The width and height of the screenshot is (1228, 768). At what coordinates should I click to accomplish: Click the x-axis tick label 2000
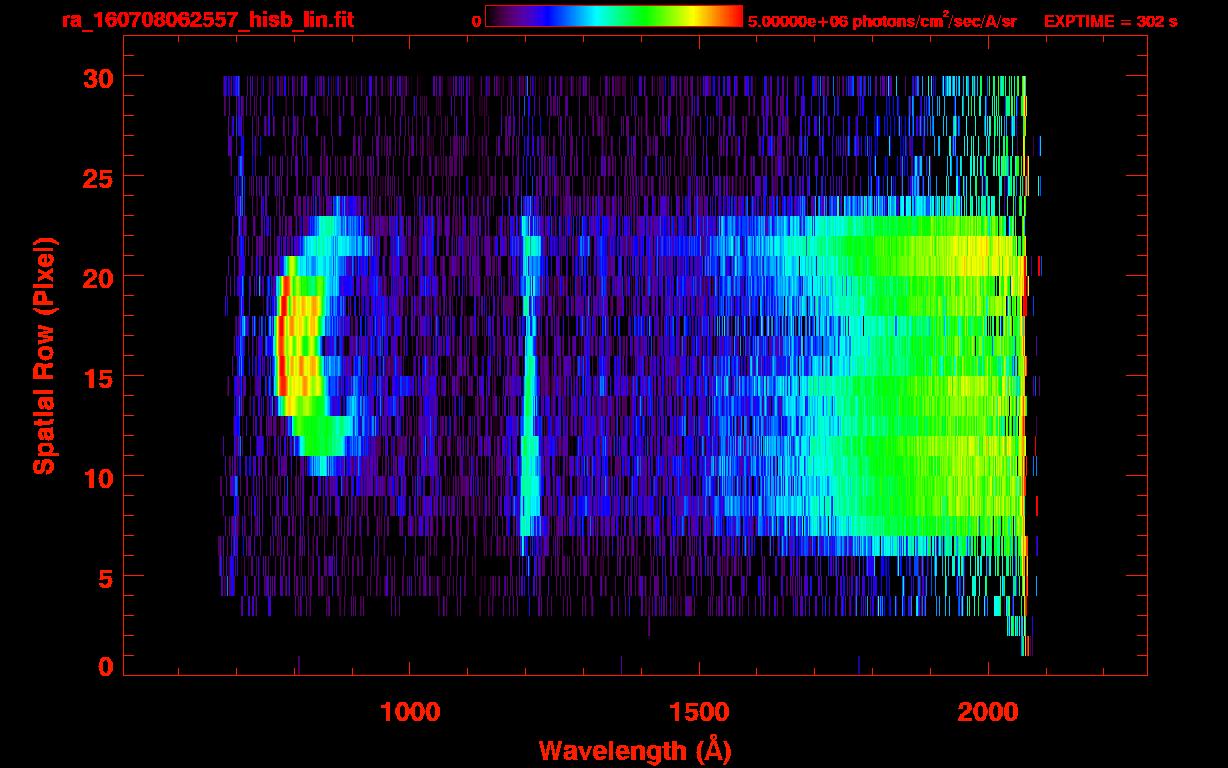coord(988,711)
